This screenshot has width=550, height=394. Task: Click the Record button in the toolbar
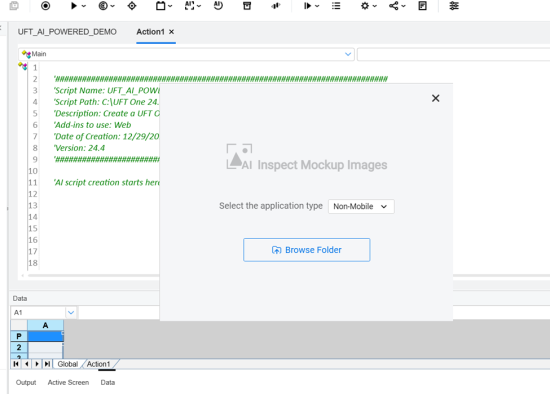(46, 6)
